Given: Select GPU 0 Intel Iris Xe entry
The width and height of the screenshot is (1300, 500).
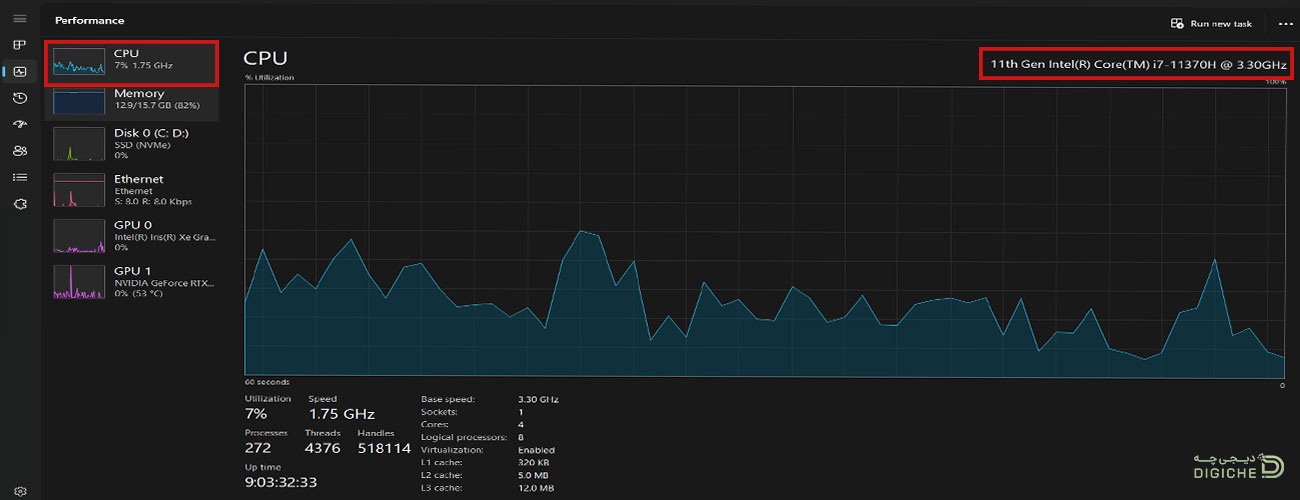Looking at the screenshot, I should (x=131, y=236).
